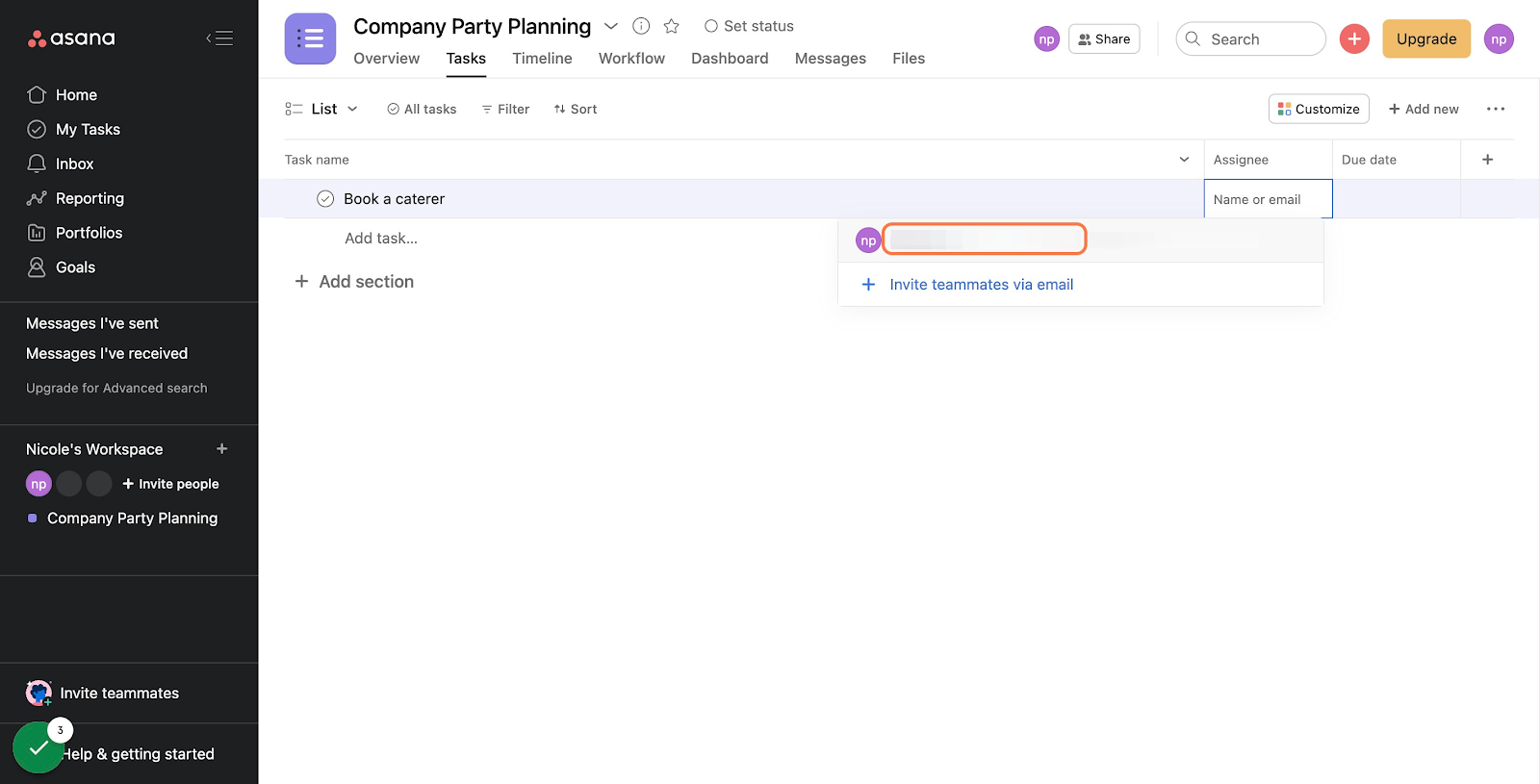This screenshot has width=1540, height=784.
Task: Open Messages I've received
Action: pyautogui.click(x=107, y=353)
